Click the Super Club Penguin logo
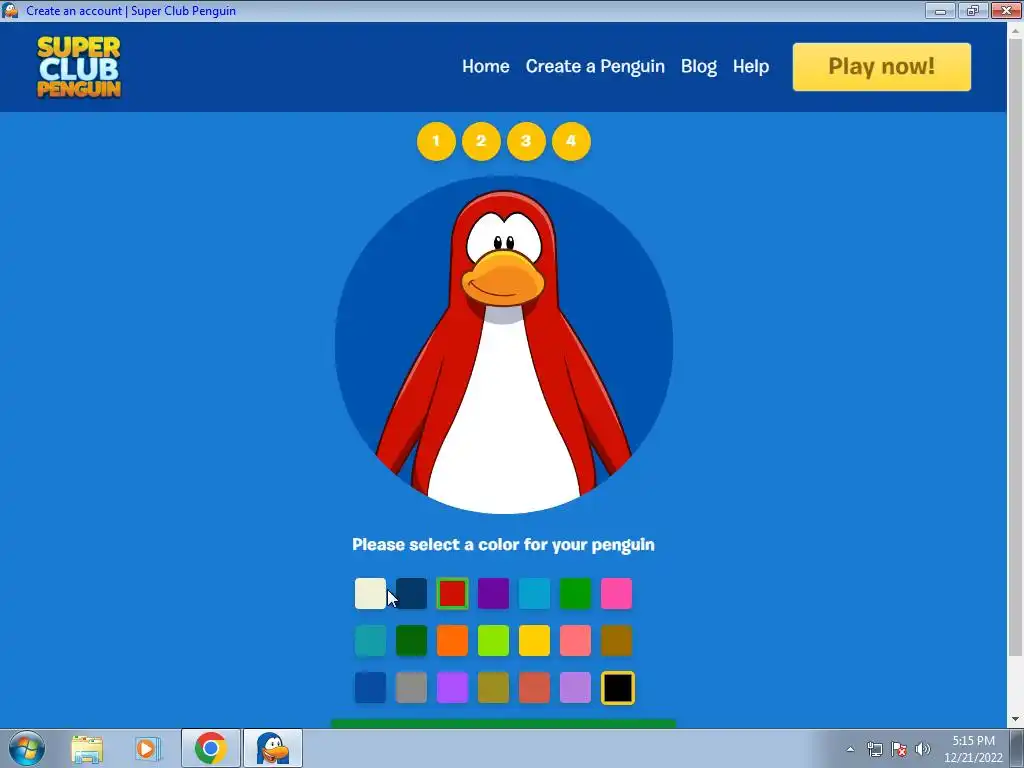 click(79, 67)
